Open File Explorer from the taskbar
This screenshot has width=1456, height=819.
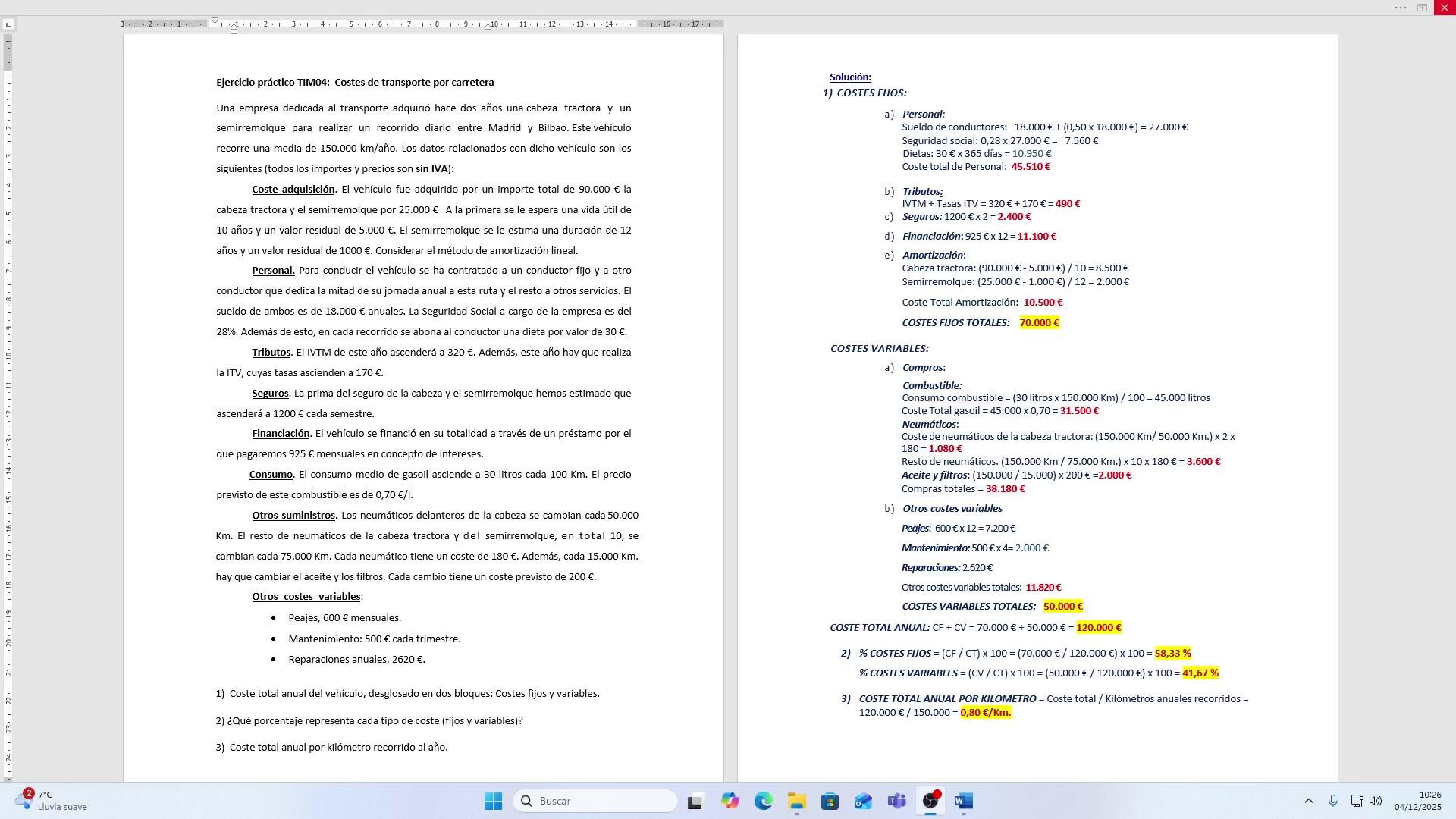point(796,802)
